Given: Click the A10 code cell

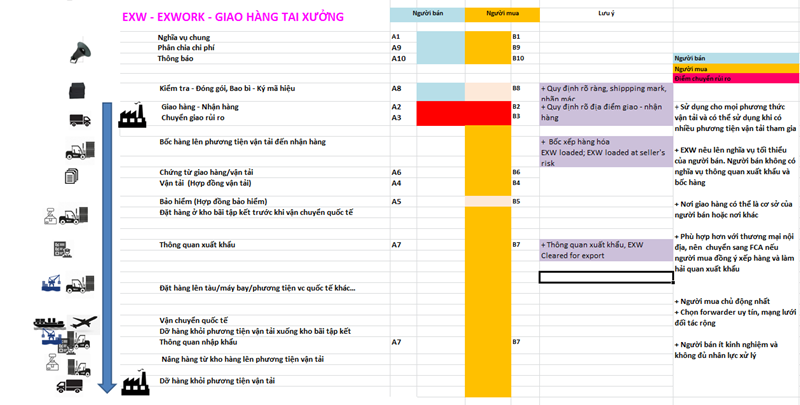Looking at the screenshot, I should (398, 59).
